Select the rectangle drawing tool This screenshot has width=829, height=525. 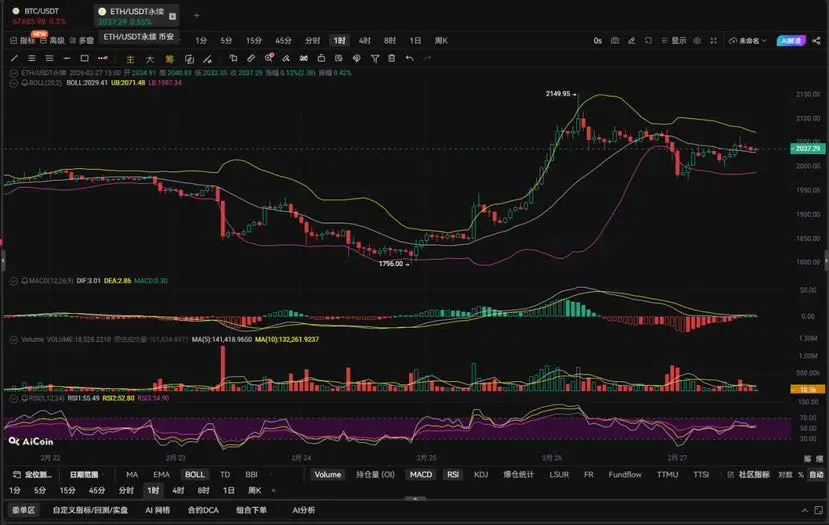[85, 58]
